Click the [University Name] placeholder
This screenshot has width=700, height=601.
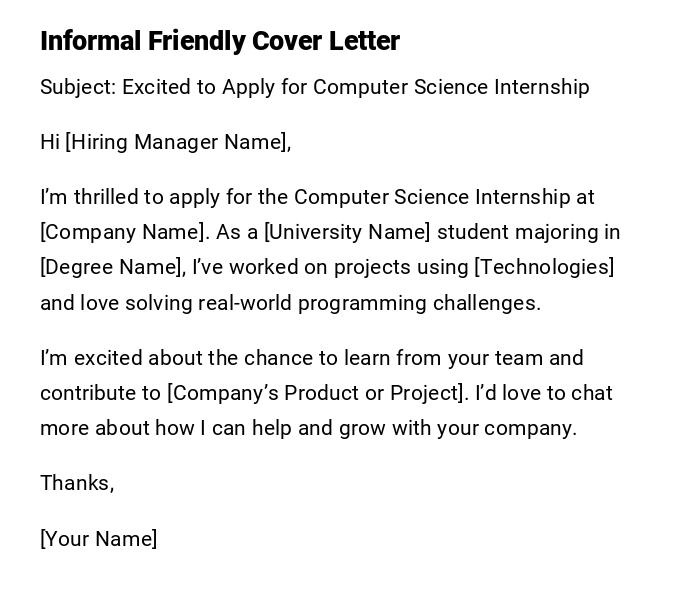347,232
